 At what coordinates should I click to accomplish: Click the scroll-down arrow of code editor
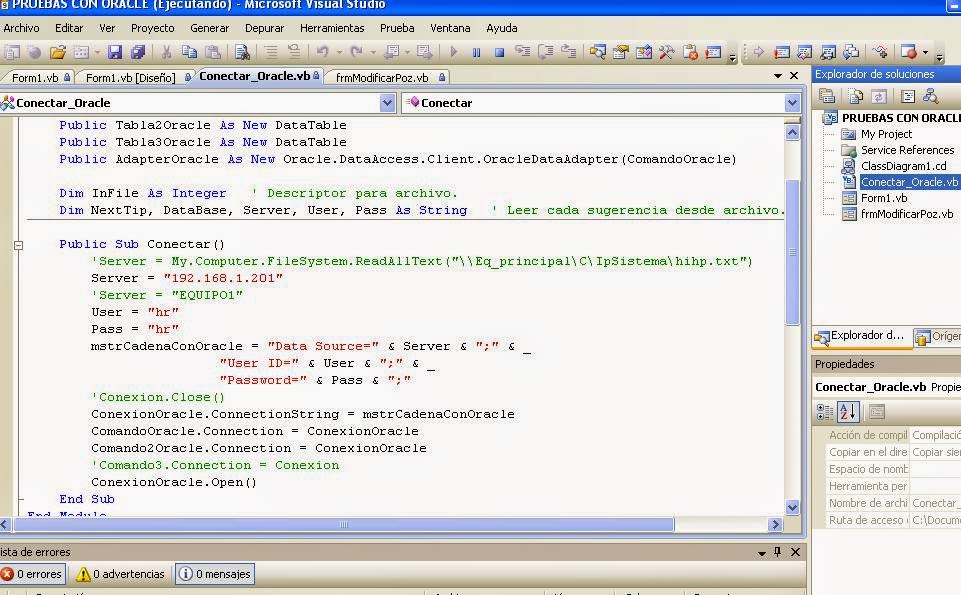click(792, 507)
